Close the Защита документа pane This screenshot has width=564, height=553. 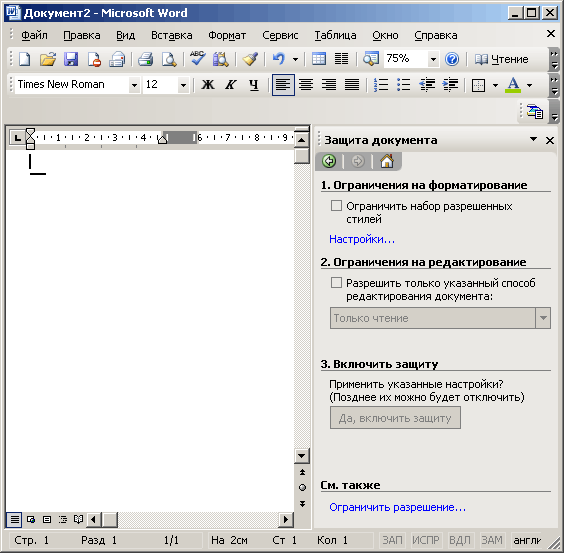[x=550, y=140]
